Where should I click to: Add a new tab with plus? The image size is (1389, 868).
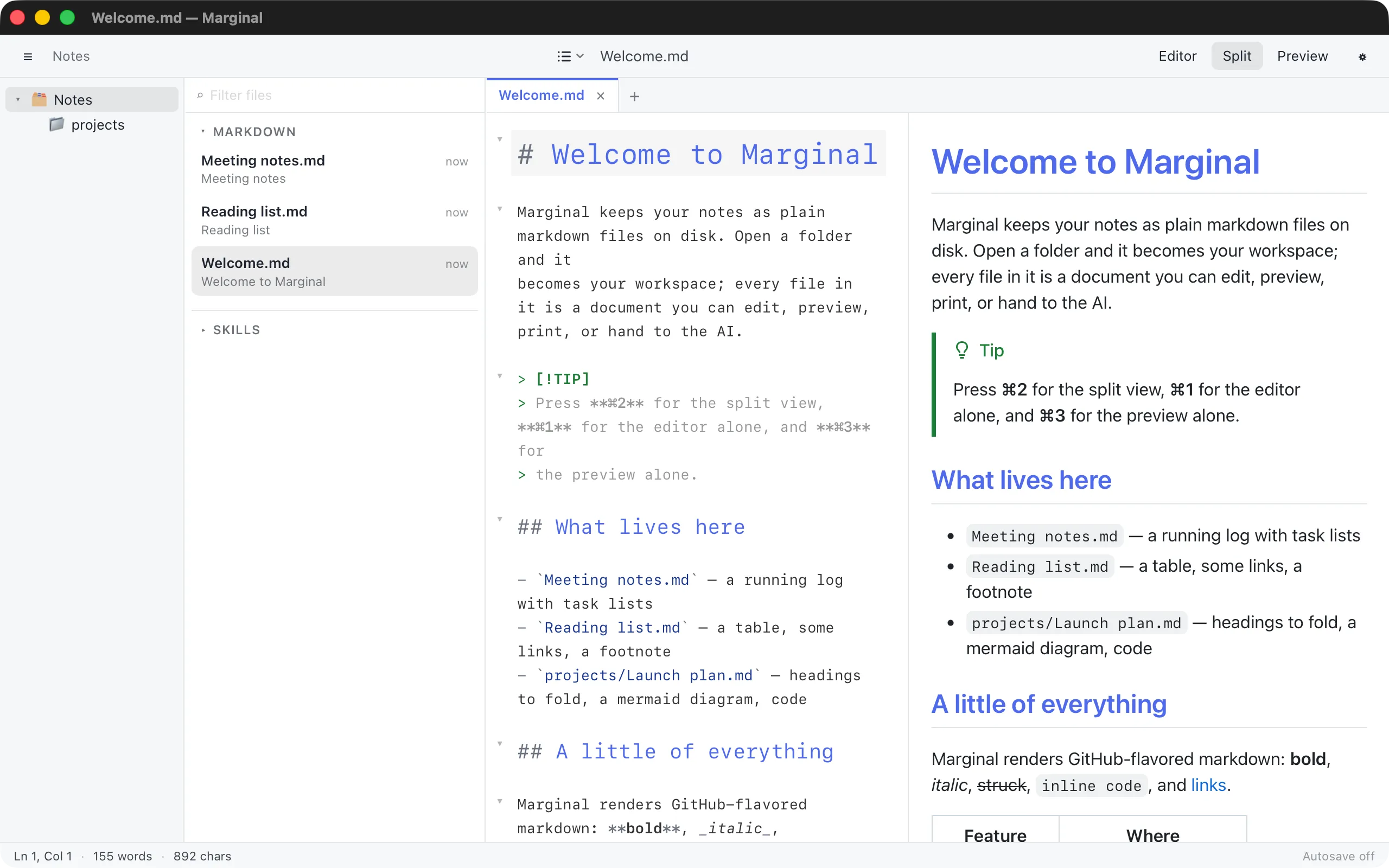pos(634,97)
